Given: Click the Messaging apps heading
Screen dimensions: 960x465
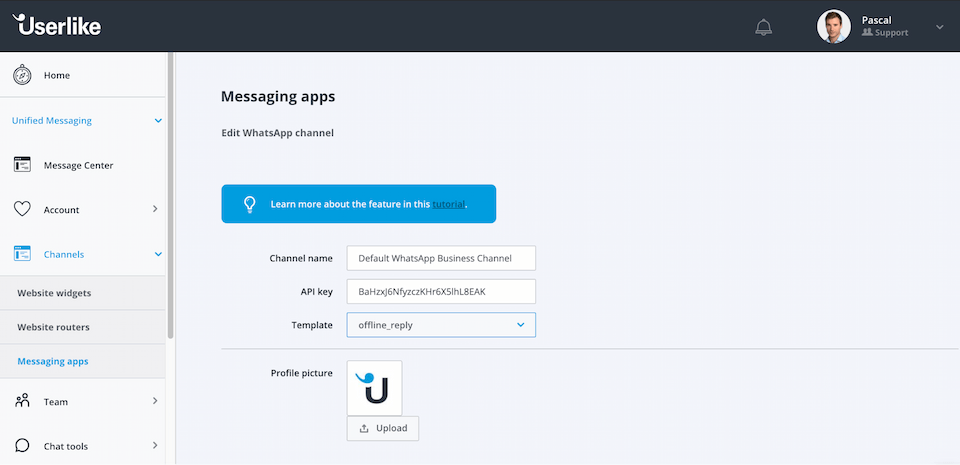Looking at the screenshot, I should tap(278, 97).
